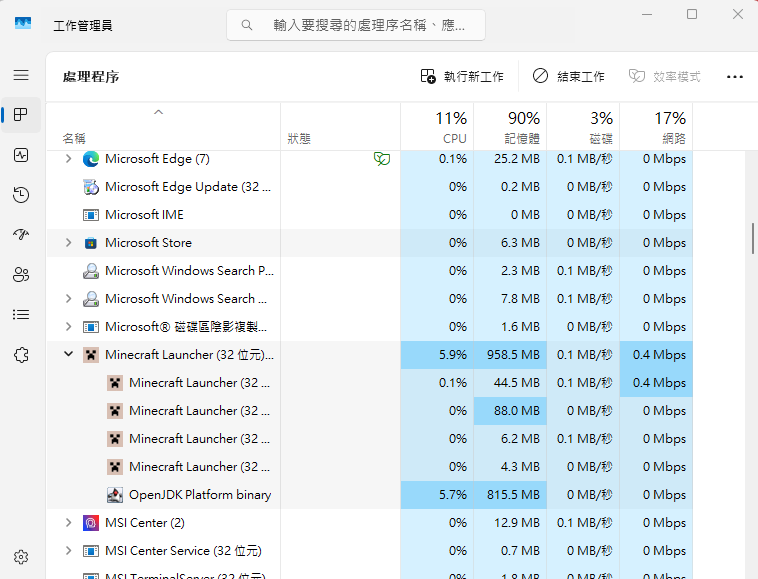Minimize the Task Manager window
The image size is (758, 579).
(647, 14)
